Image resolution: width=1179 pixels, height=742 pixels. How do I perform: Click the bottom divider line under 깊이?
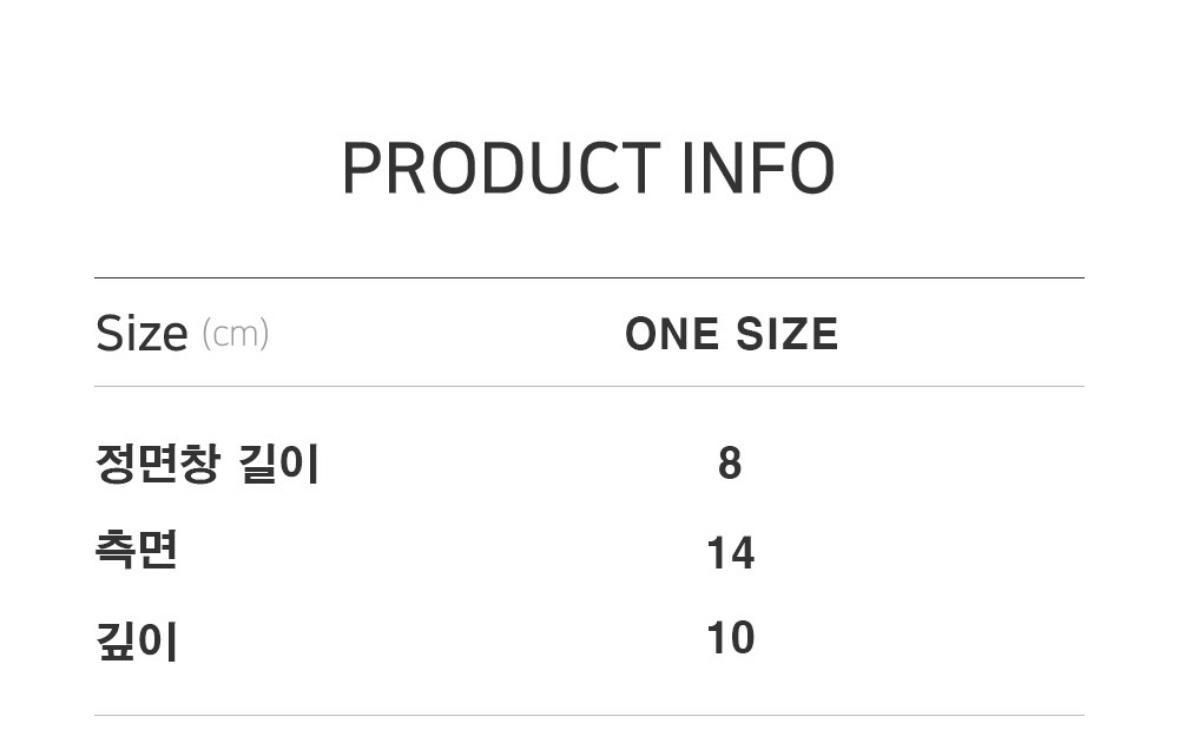pos(590,715)
